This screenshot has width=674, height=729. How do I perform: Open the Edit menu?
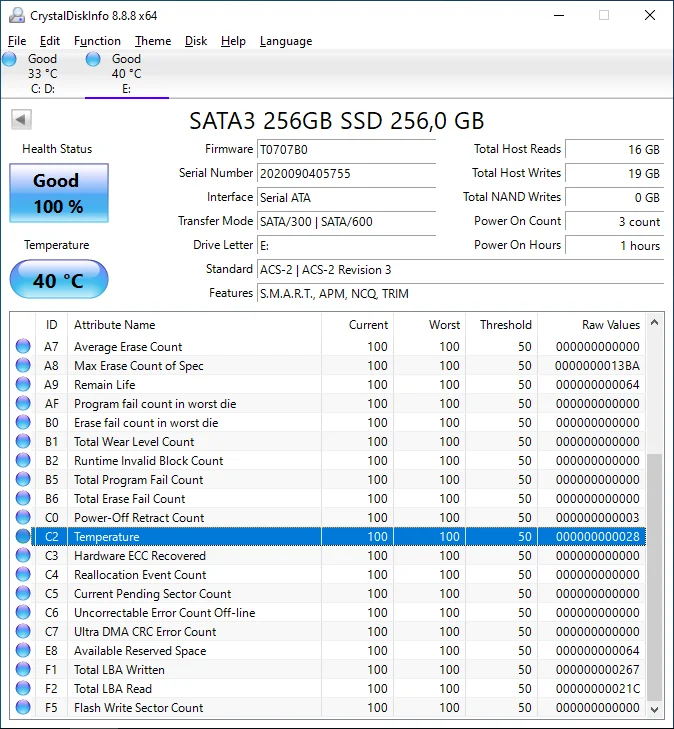[50, 41]
